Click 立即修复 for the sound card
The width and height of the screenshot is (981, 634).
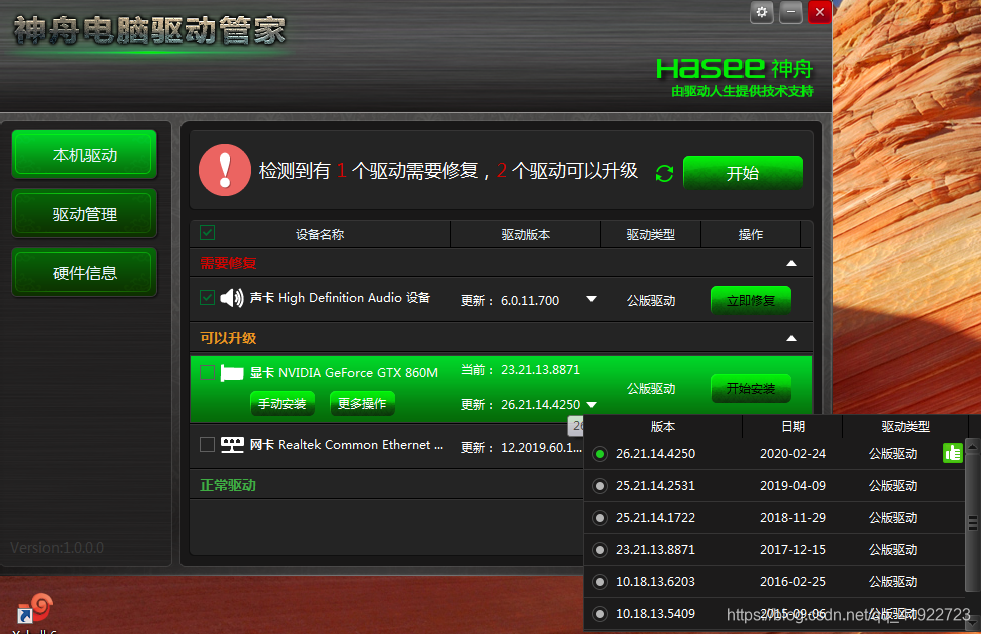[x=751, y=300]
